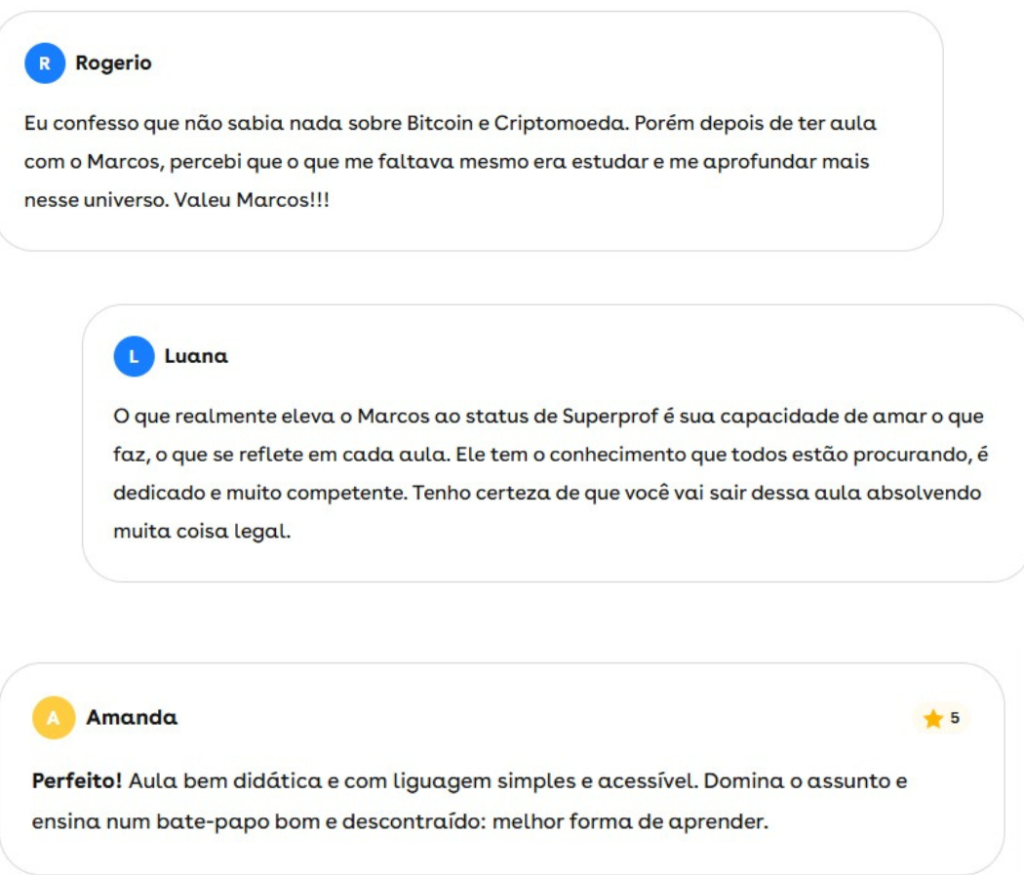Click the bold word "Perfeito!"

pos(77,781)
